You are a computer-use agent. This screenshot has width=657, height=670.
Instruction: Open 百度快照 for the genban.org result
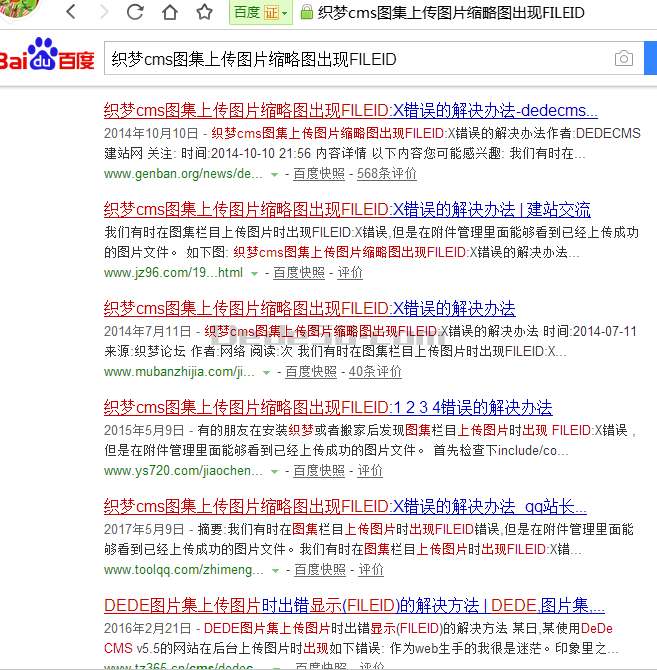(x=319, y=173)
